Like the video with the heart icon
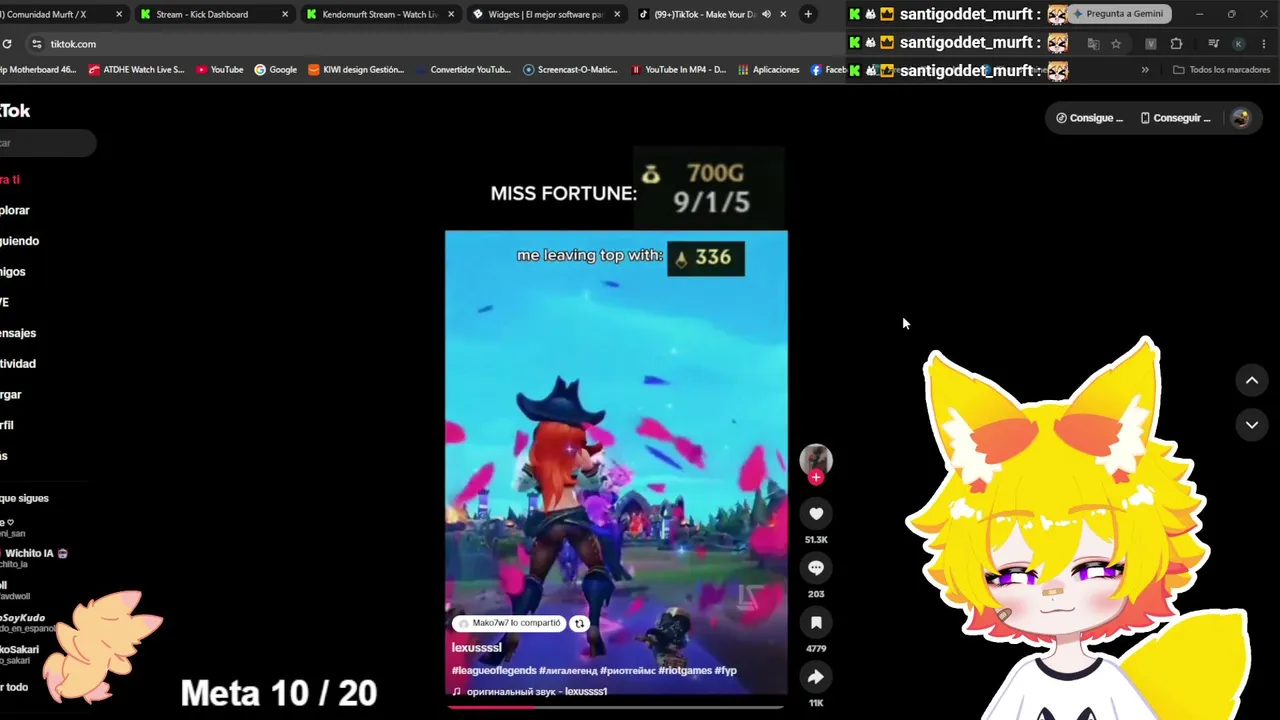The image size is (1280, 720). click(816, 513)
